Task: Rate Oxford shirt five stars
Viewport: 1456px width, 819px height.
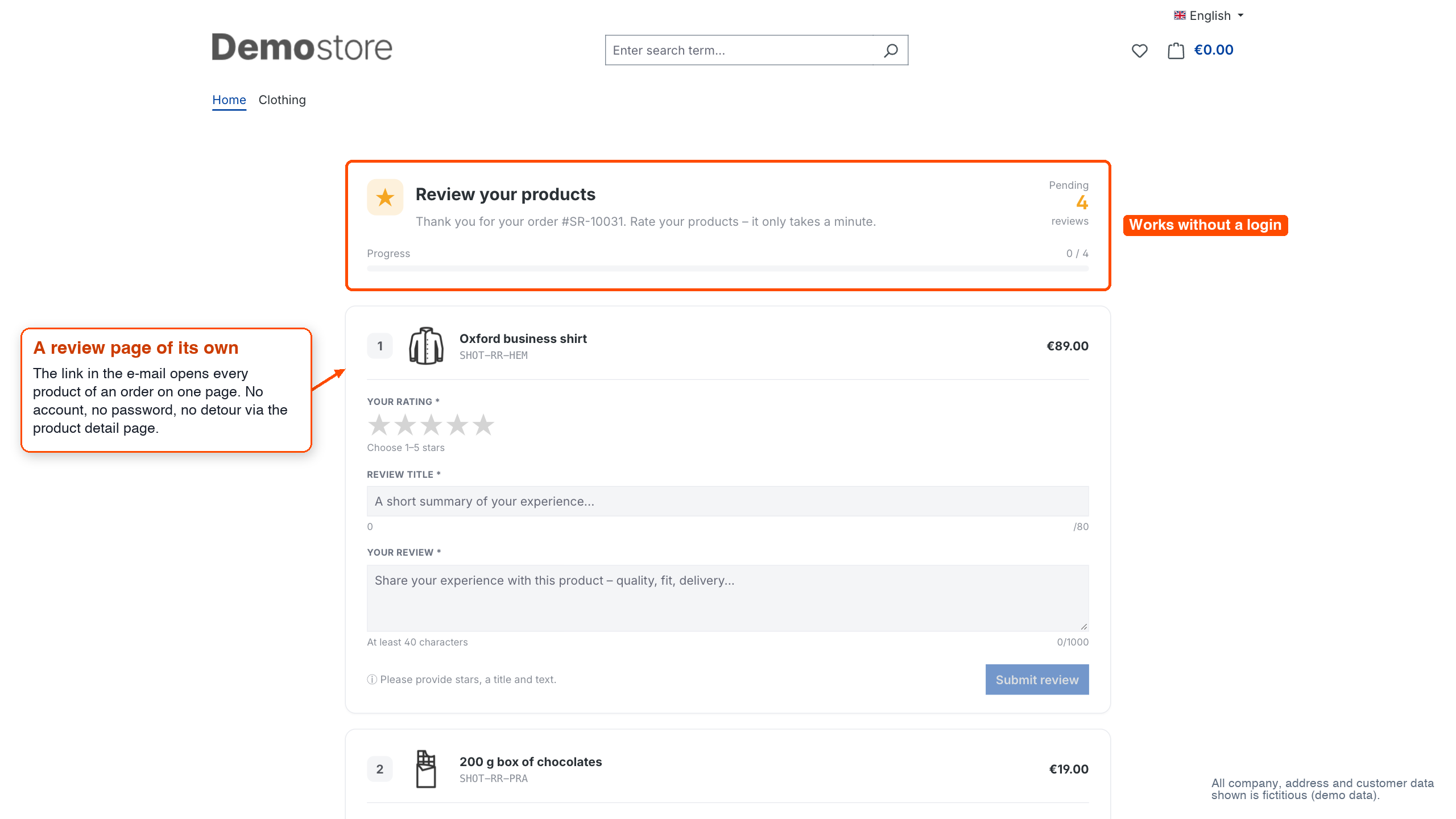Action: pyautogui.click(x=483, y=425)
